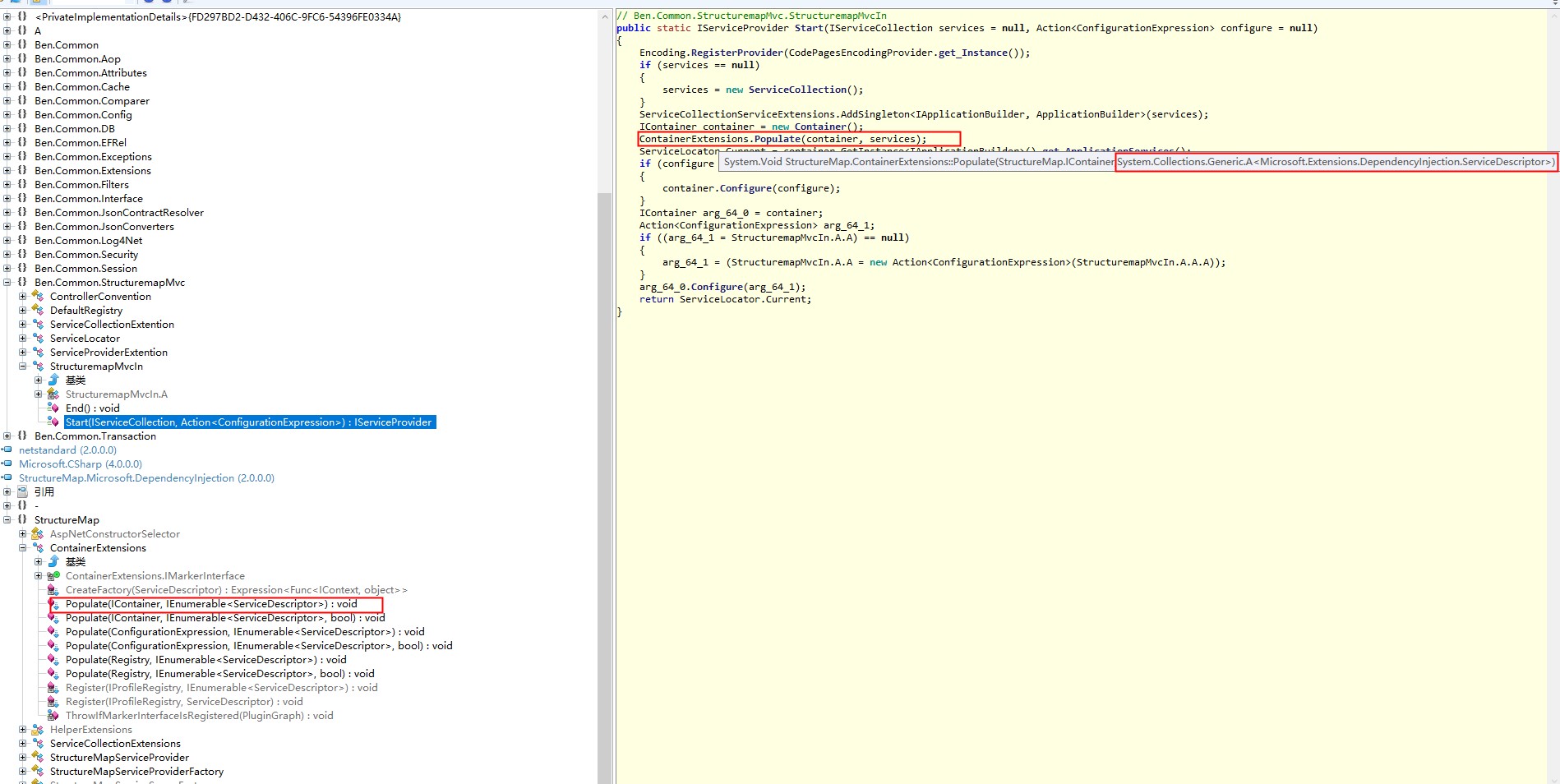Click the class icon beside AspNetConstructorSelector

38,533
